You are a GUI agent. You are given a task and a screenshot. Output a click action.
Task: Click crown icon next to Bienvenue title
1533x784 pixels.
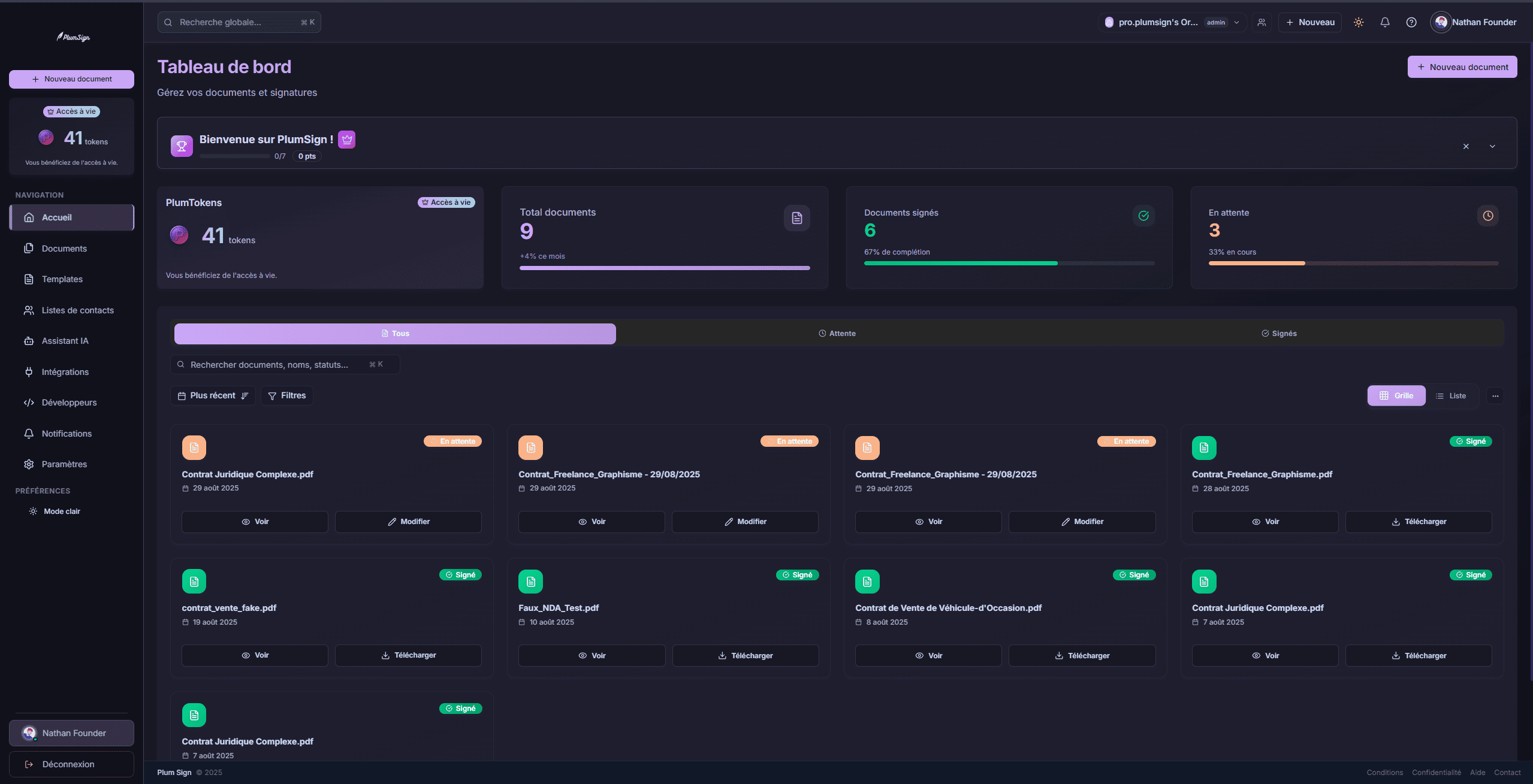(347, 140)
